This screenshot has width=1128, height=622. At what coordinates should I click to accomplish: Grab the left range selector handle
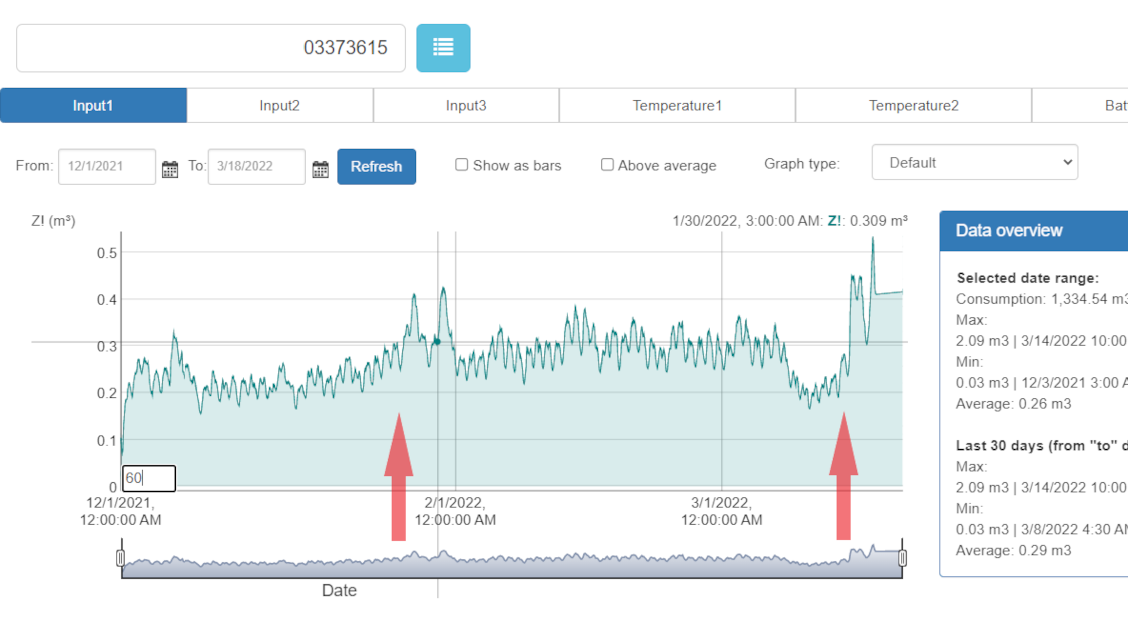[121, 558]
